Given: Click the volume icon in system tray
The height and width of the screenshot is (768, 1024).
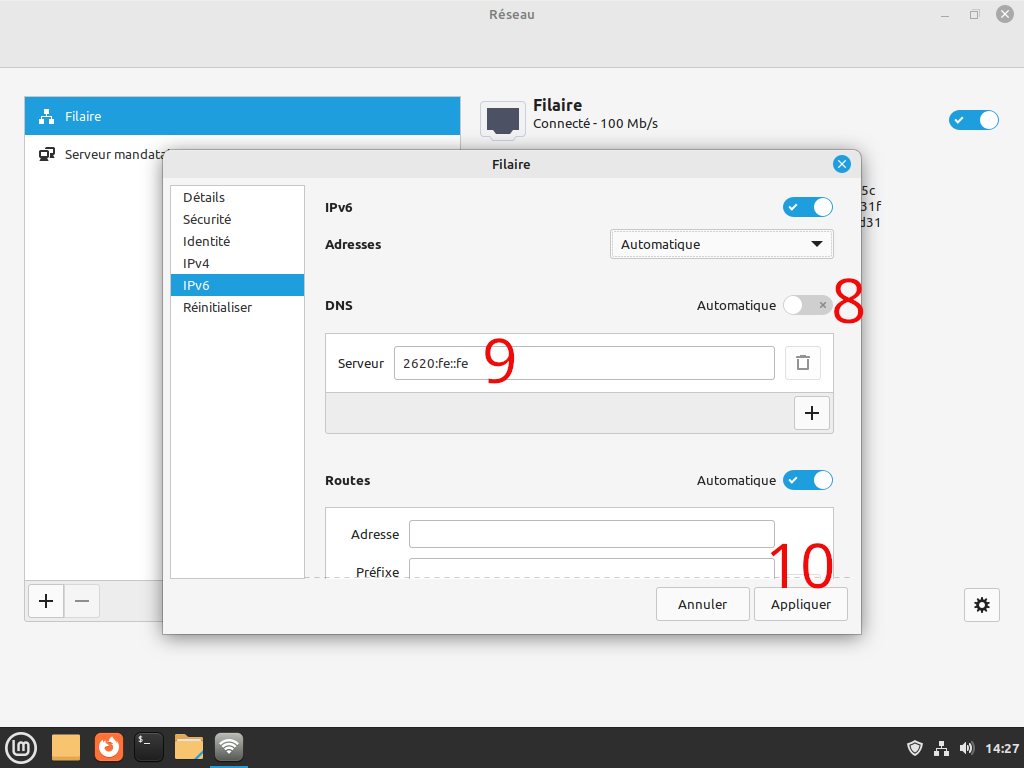Looking at the screenshot, I should pos(966,748).
